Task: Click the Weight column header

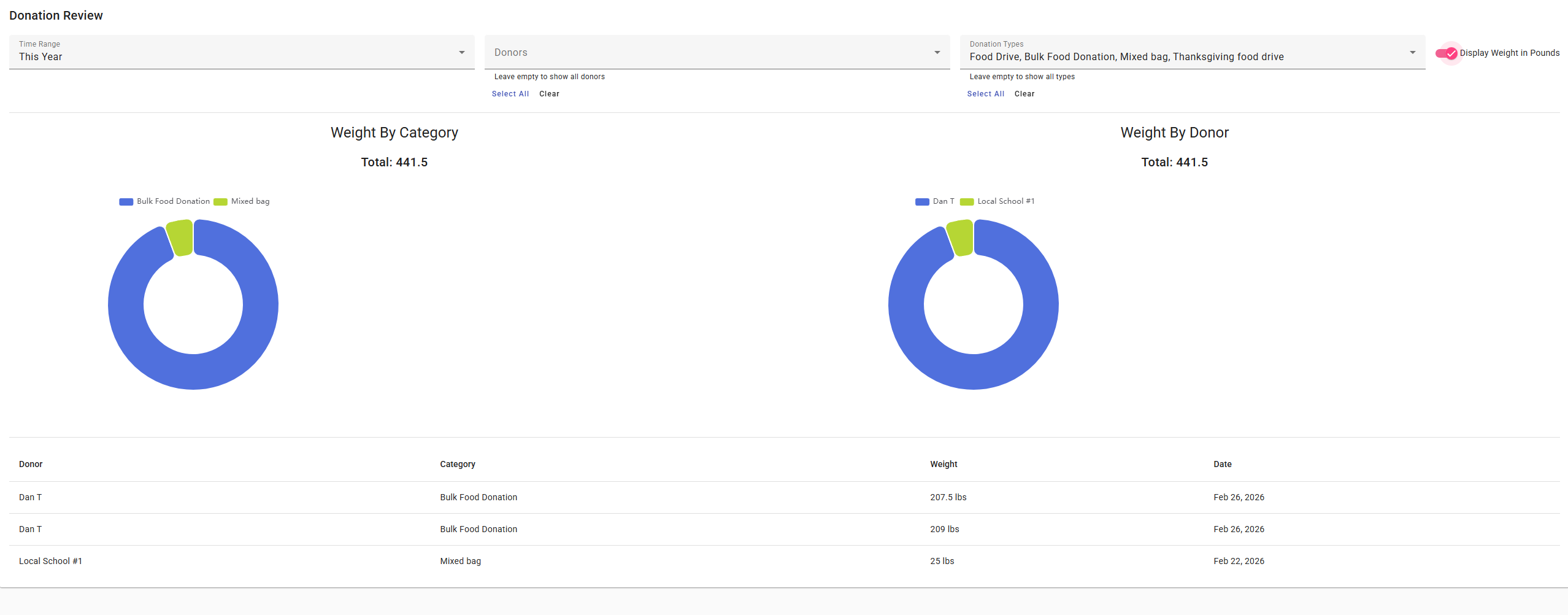Action: [943, 465]
